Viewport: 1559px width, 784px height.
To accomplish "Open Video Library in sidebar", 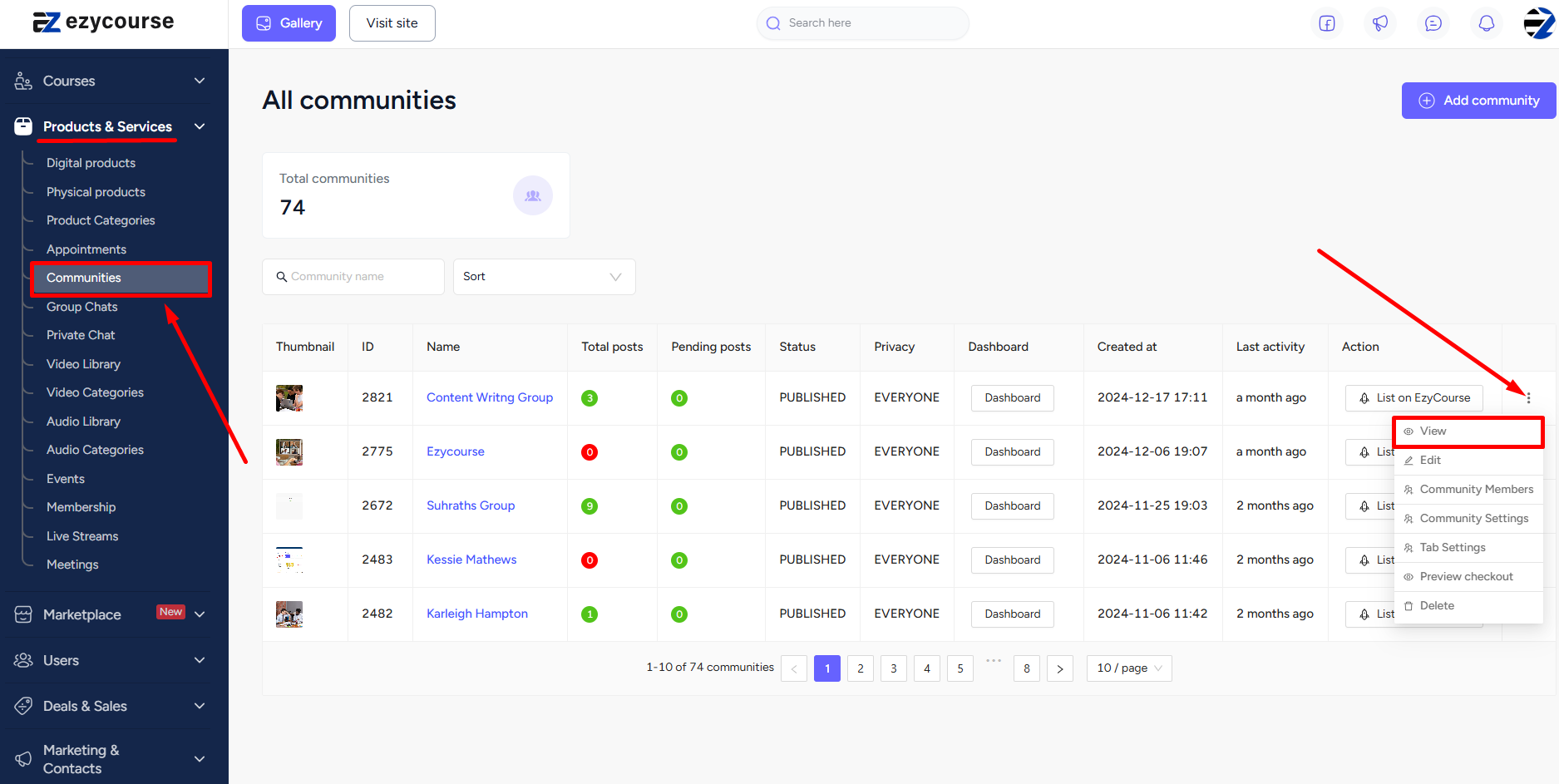I will (83, 364).
